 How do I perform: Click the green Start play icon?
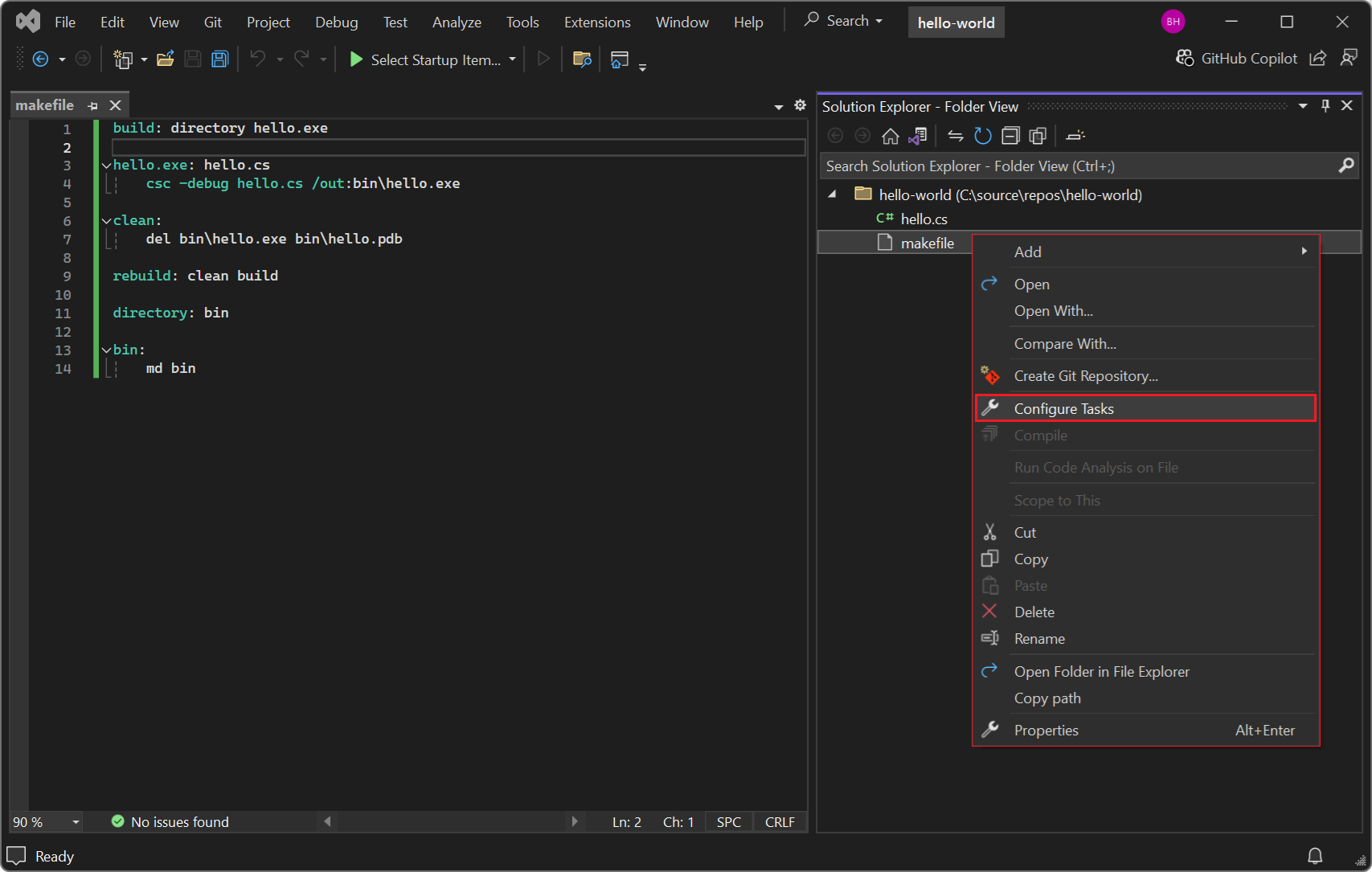[x=356, y=59]
